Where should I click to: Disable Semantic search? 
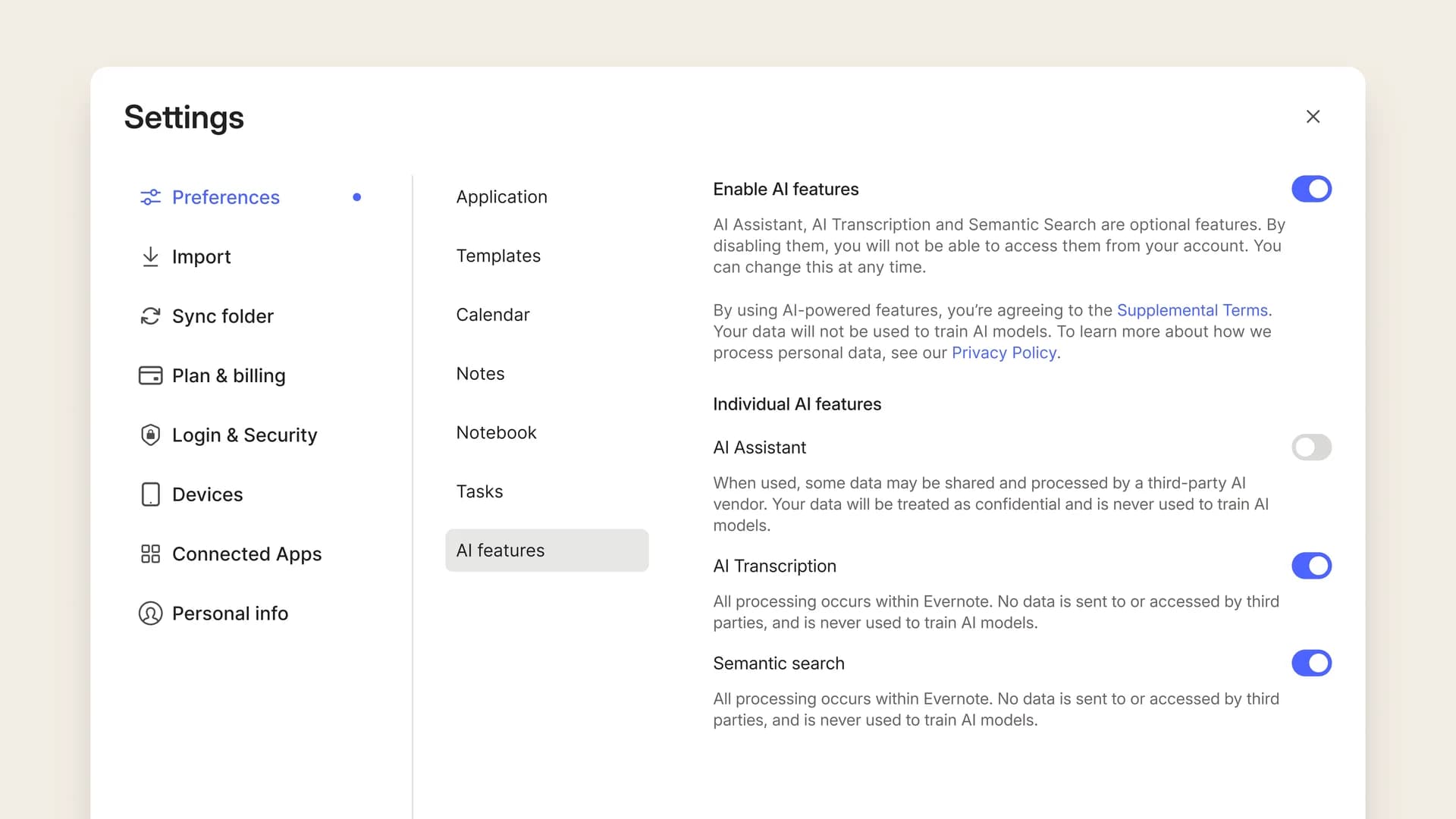(1311, 663)
